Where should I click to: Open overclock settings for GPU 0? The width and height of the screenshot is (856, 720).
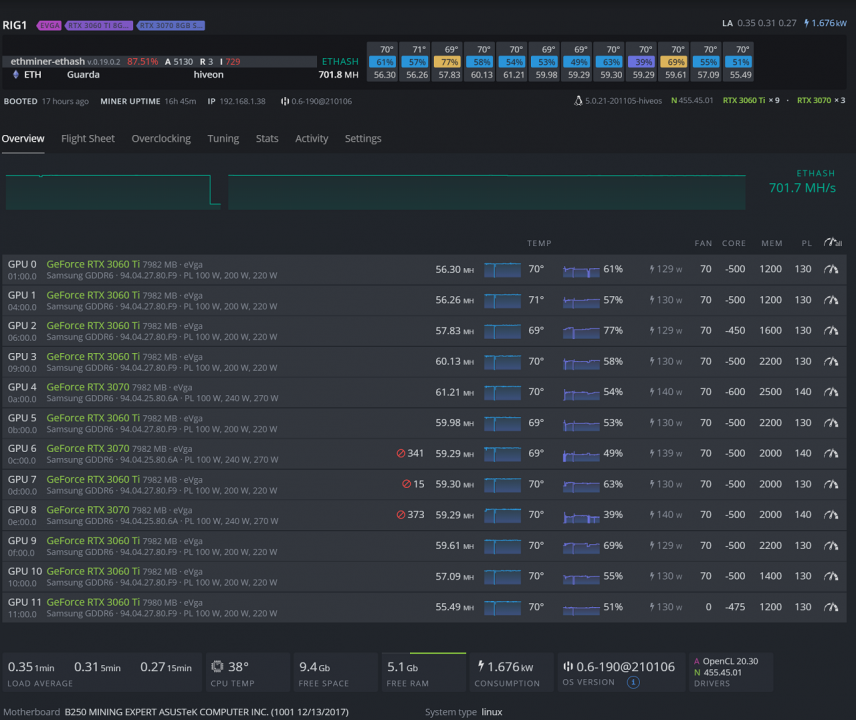click(831, 269)
